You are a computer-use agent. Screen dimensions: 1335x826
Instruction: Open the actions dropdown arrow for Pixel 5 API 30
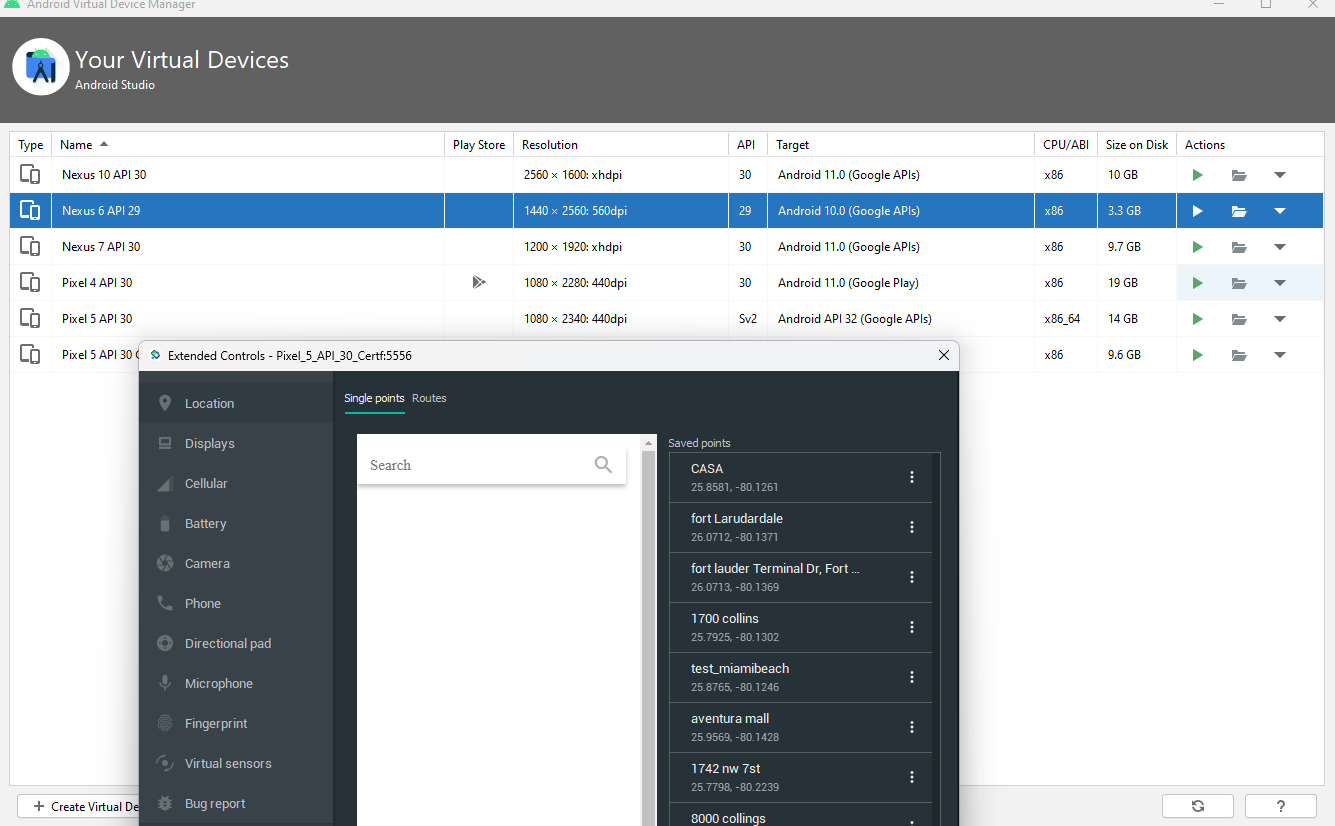coord(1280,319)
